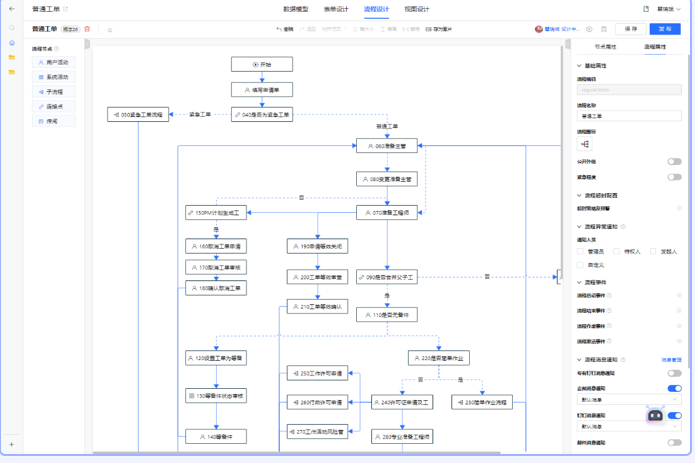Collapse the 基础属性 section

[x=579, y=66]
